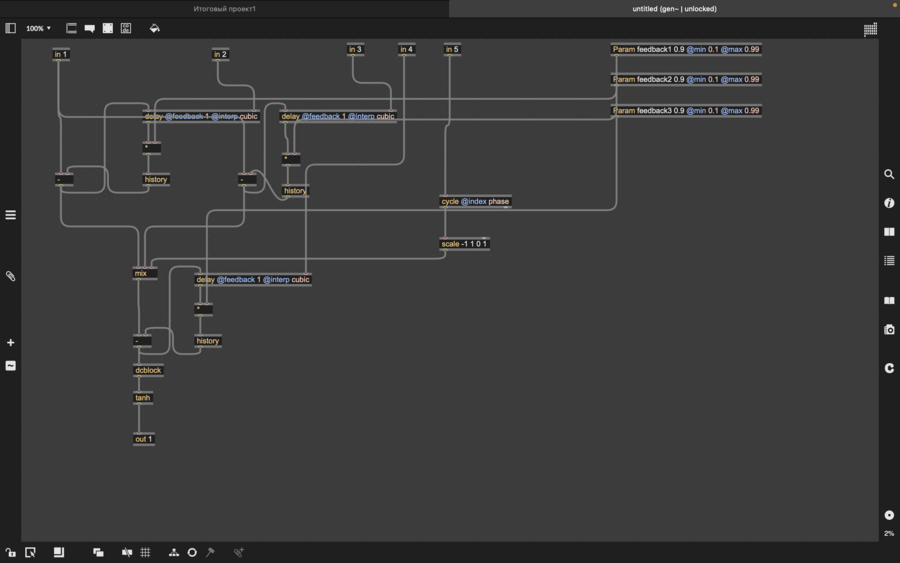Screen dimensions: 900x563
Task: Open the 100% zoom level dropdown
Action: 38,28
